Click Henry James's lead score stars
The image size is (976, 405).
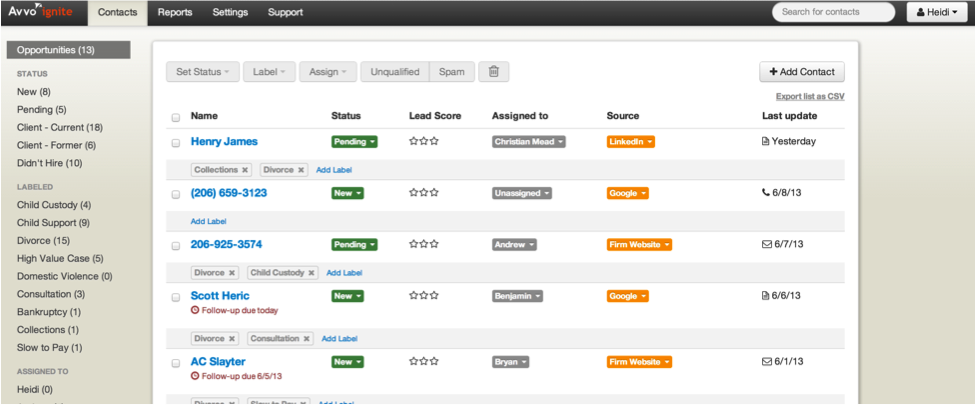[424, 142]
